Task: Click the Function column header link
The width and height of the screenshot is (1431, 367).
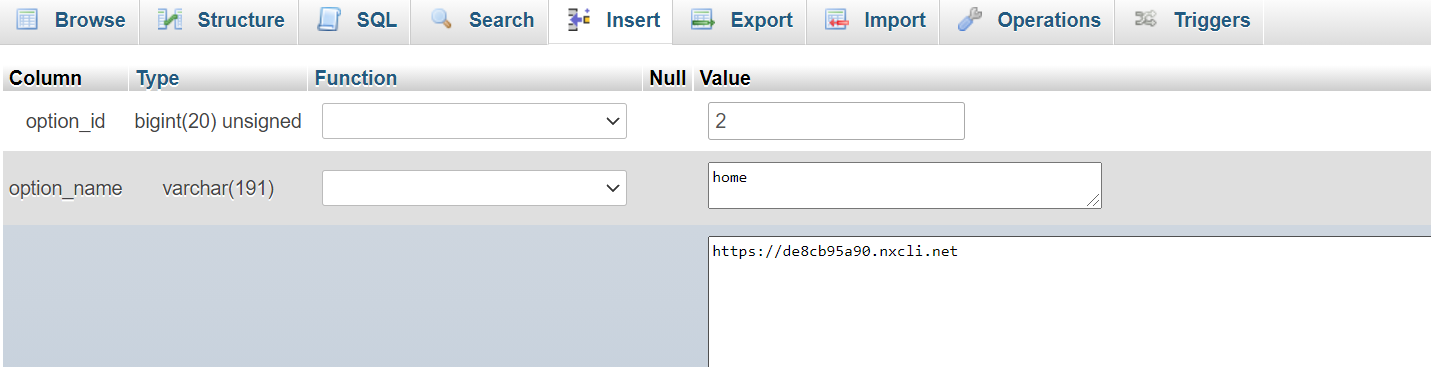Action: click(x=356, y=78)
